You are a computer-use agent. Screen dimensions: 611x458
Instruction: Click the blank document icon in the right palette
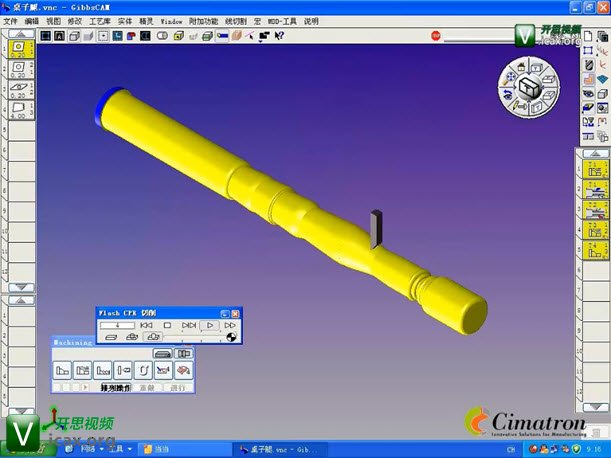pyautogui.click(x=588, y=37)
